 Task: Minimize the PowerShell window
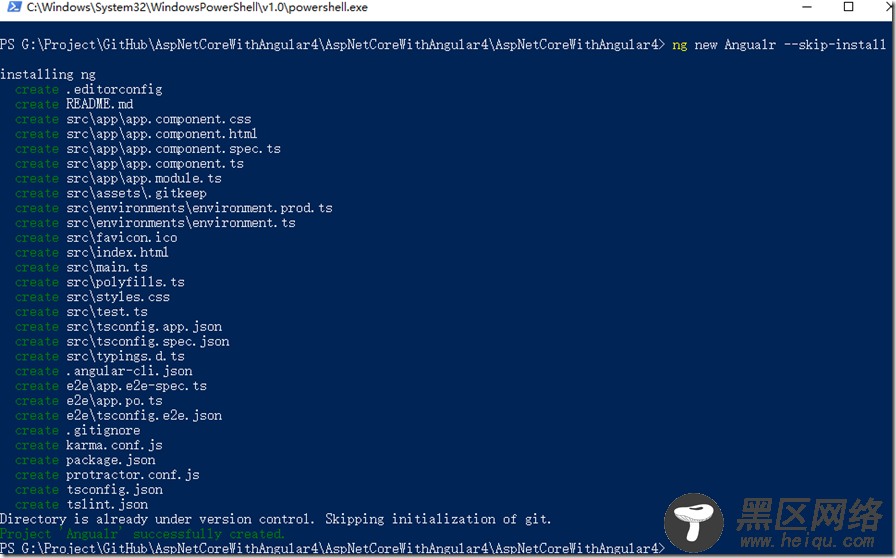pyautogui.click(x=807, y=7)
